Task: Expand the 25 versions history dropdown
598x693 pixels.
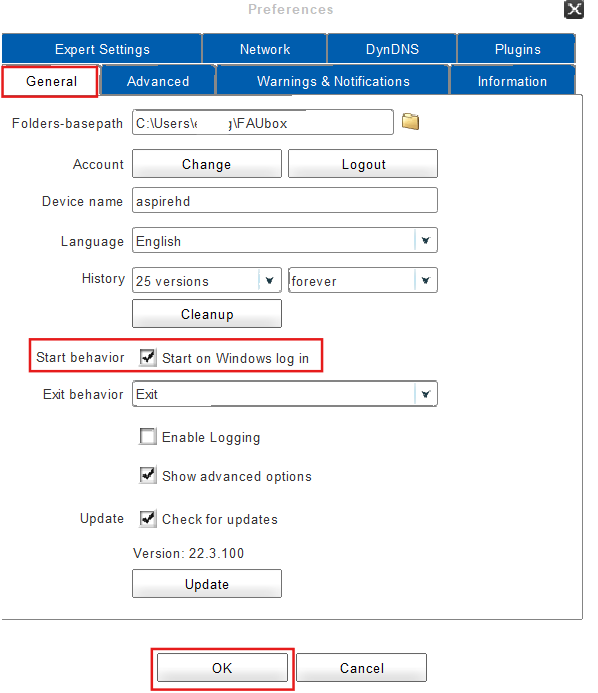Action: (207, 280)
